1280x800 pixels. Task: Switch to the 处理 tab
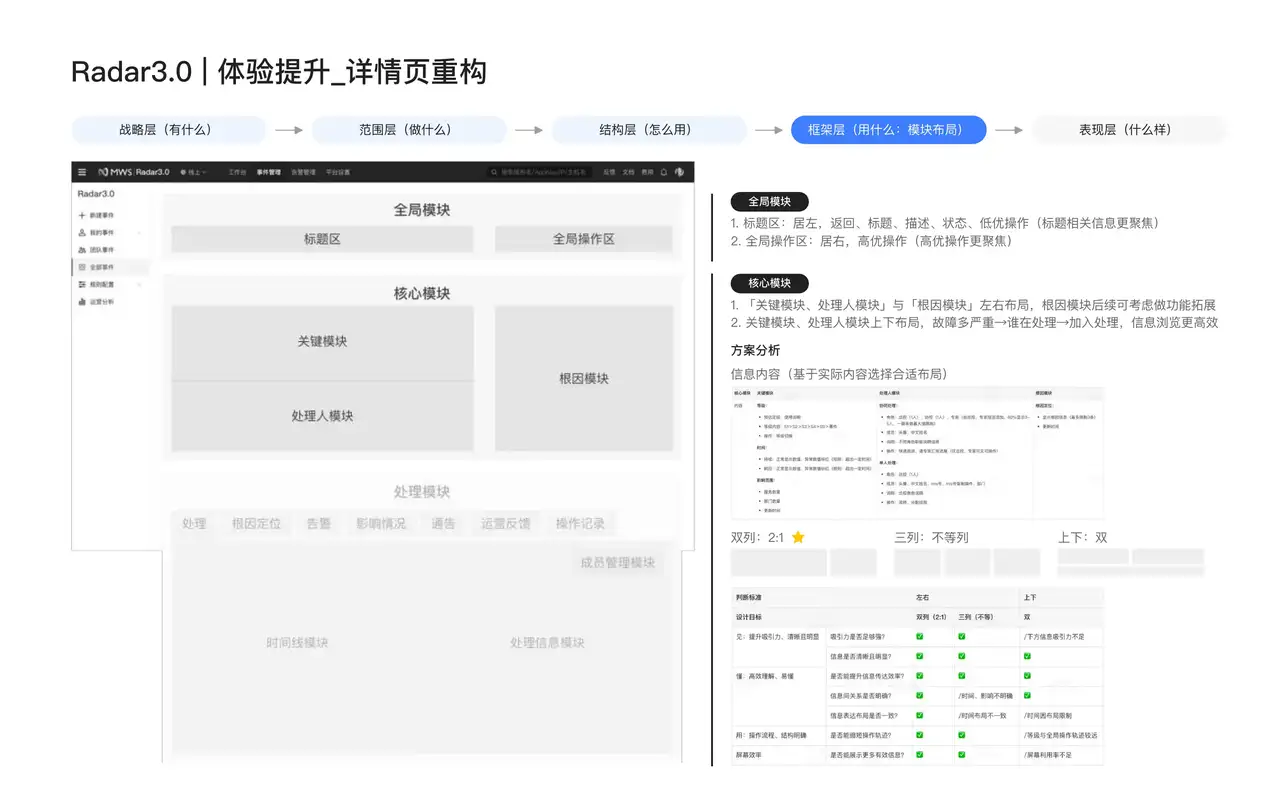(x=194, y=523)
